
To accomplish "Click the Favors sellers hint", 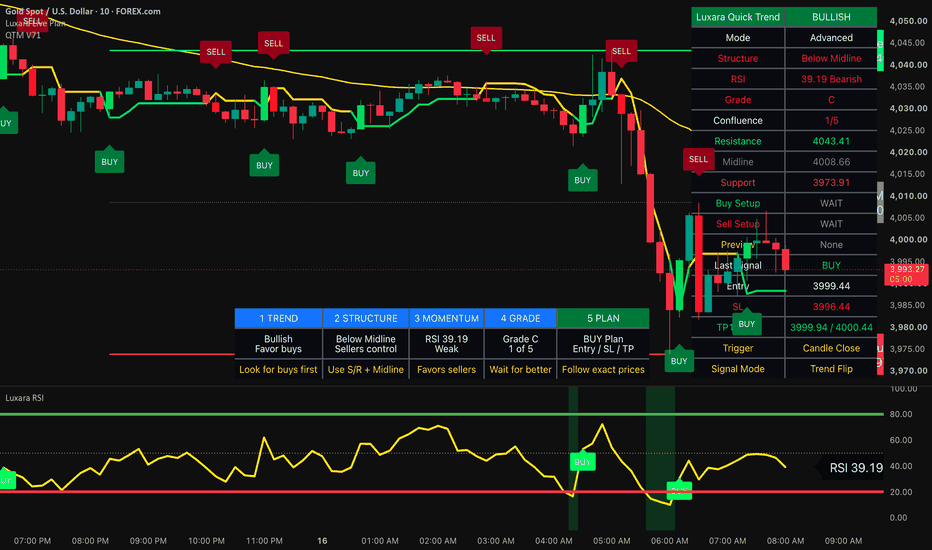I will (446, 369).
